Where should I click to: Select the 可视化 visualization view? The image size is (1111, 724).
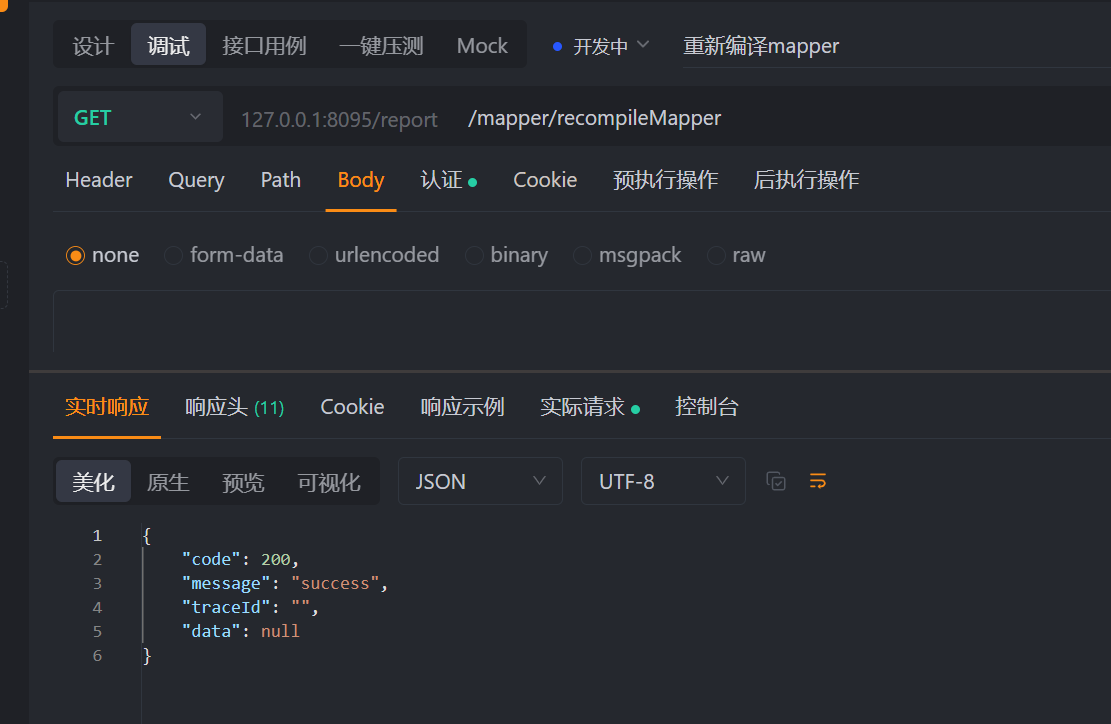click(x=329, y=481)
